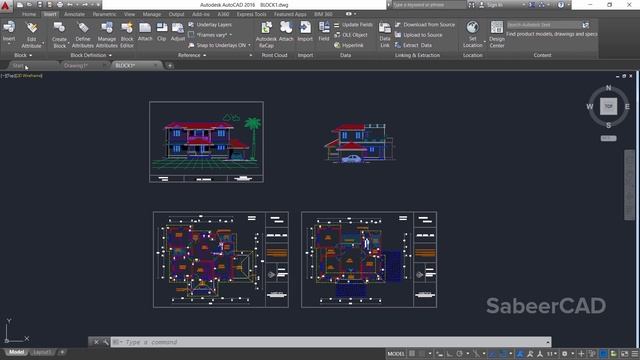Open the AutoCAD application menu logo
640x360 pixels.
pos(5,6)
